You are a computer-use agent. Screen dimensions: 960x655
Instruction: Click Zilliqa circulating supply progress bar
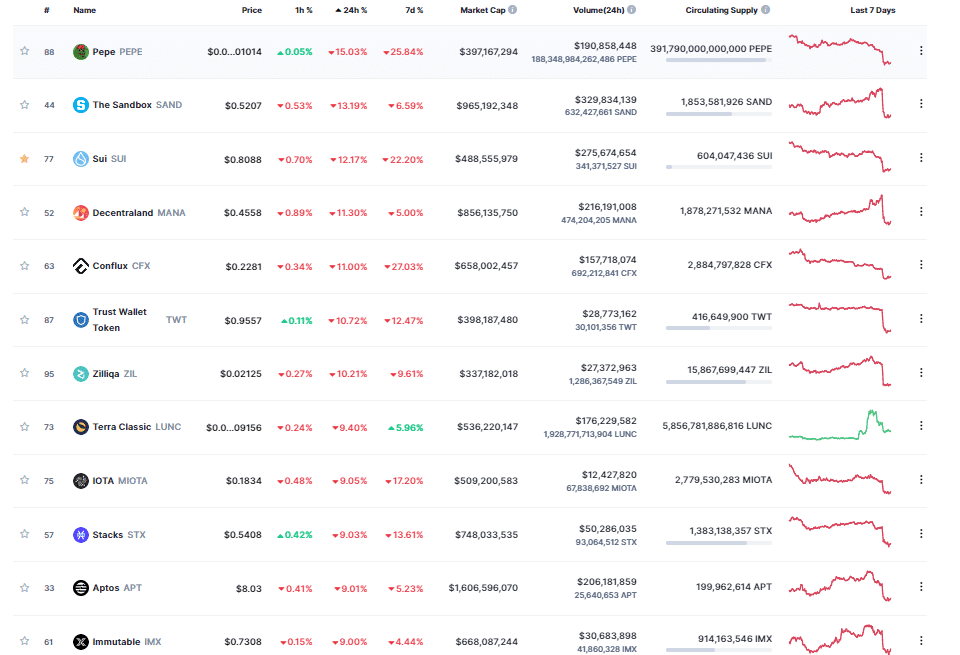point(719,382)
